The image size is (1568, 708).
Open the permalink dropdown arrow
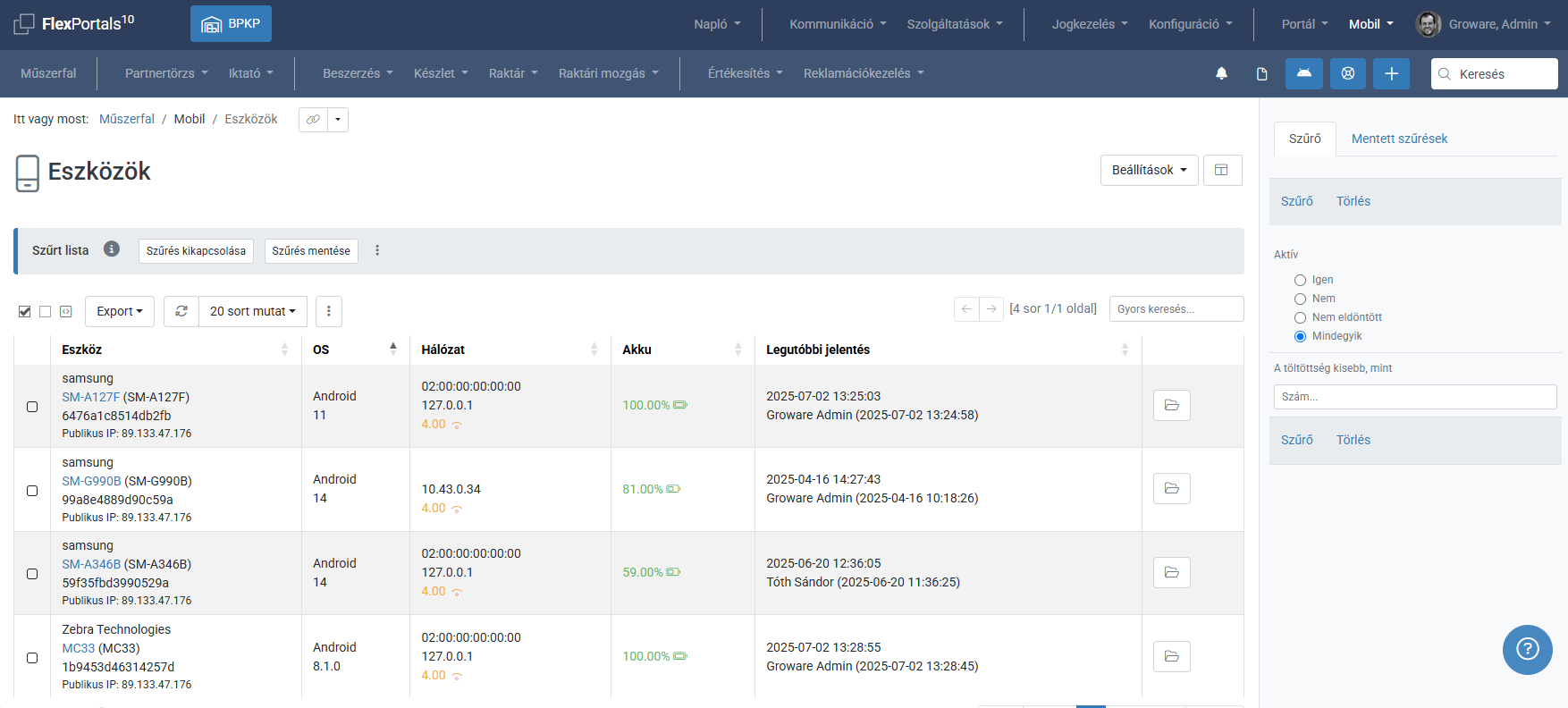coord(338,119)
